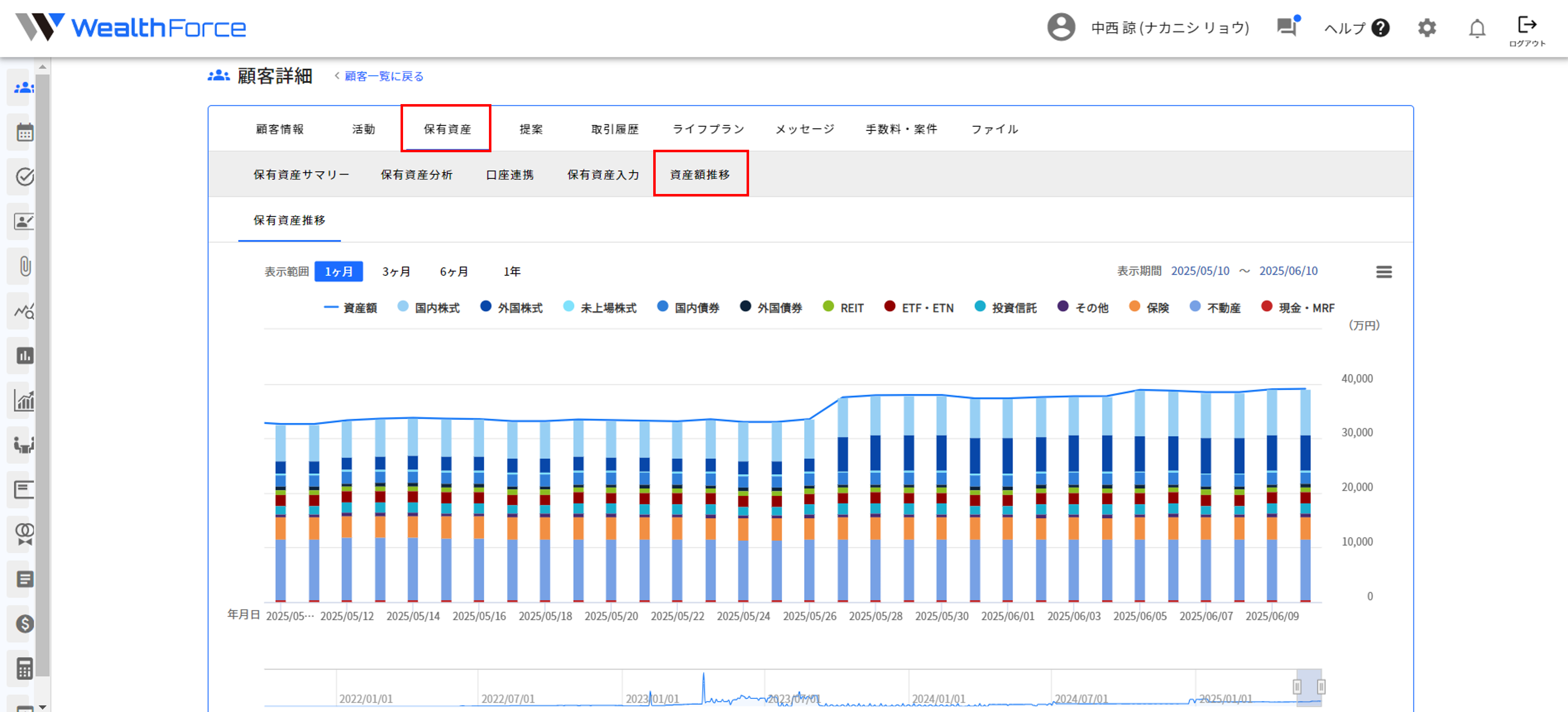
Task: Open the bar chart report sidebar icon
Action: coord(24,356)
